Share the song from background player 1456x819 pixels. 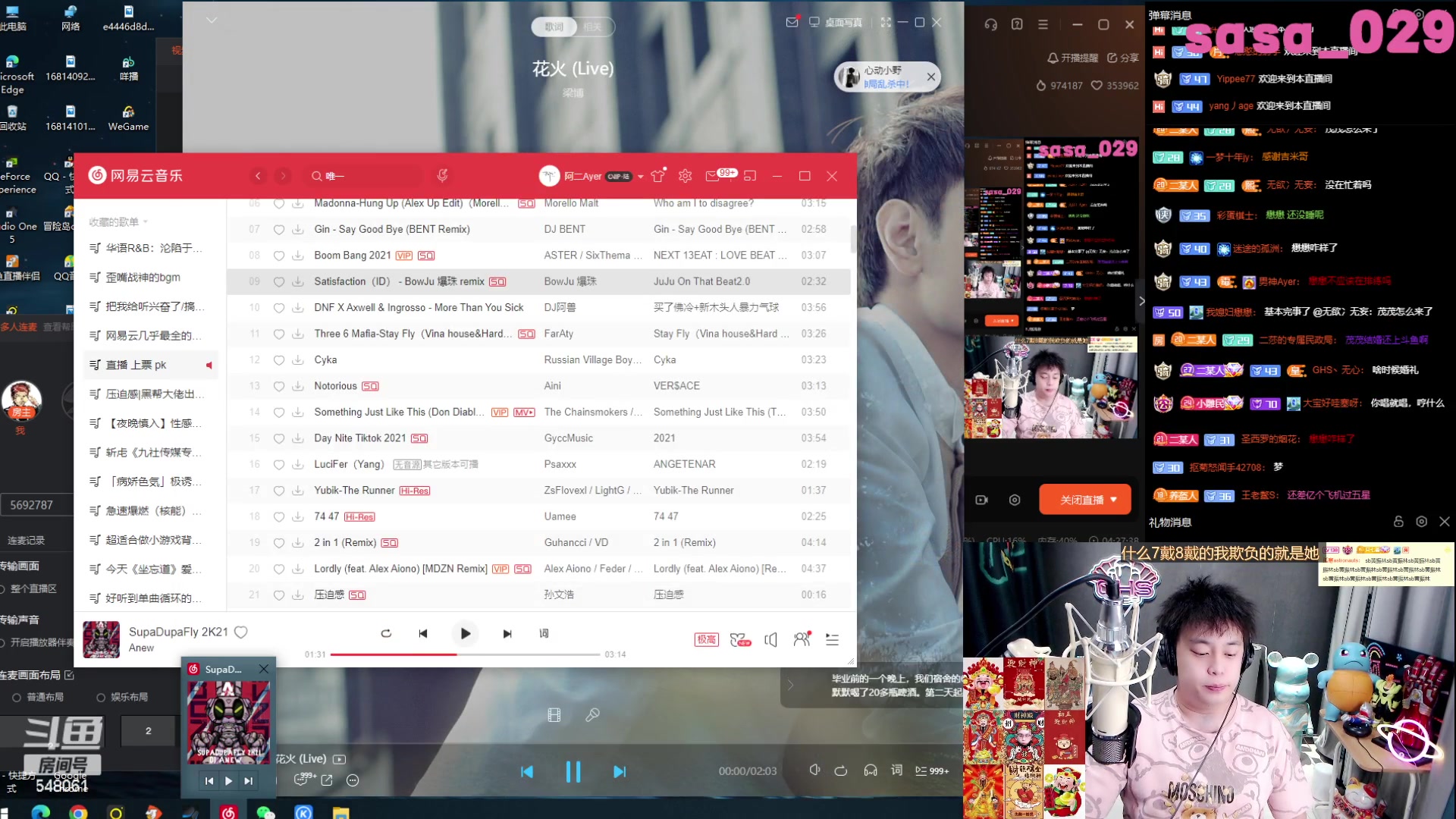[x=327, y=780]
